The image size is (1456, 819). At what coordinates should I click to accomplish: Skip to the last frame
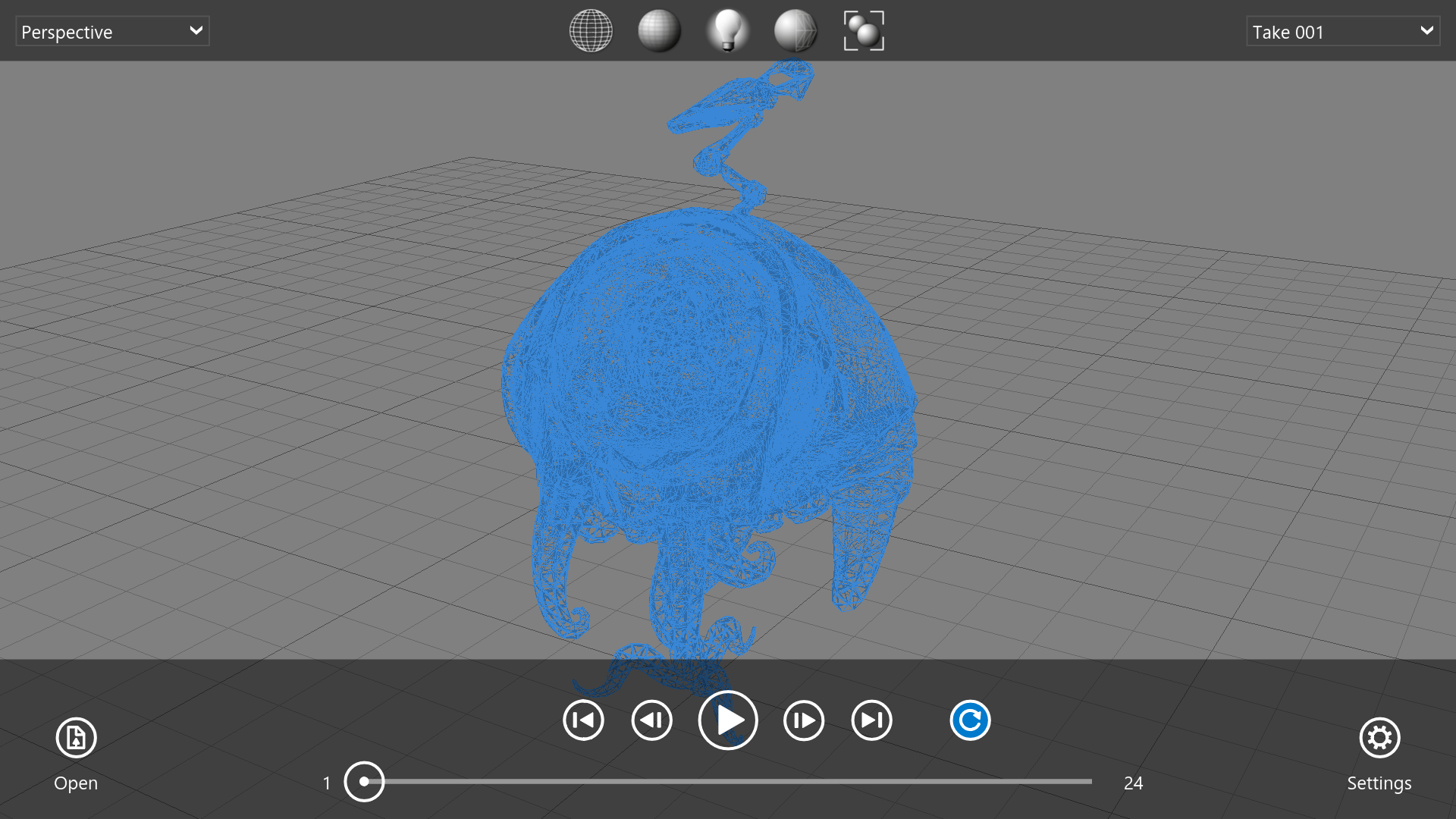click(871, 720)
